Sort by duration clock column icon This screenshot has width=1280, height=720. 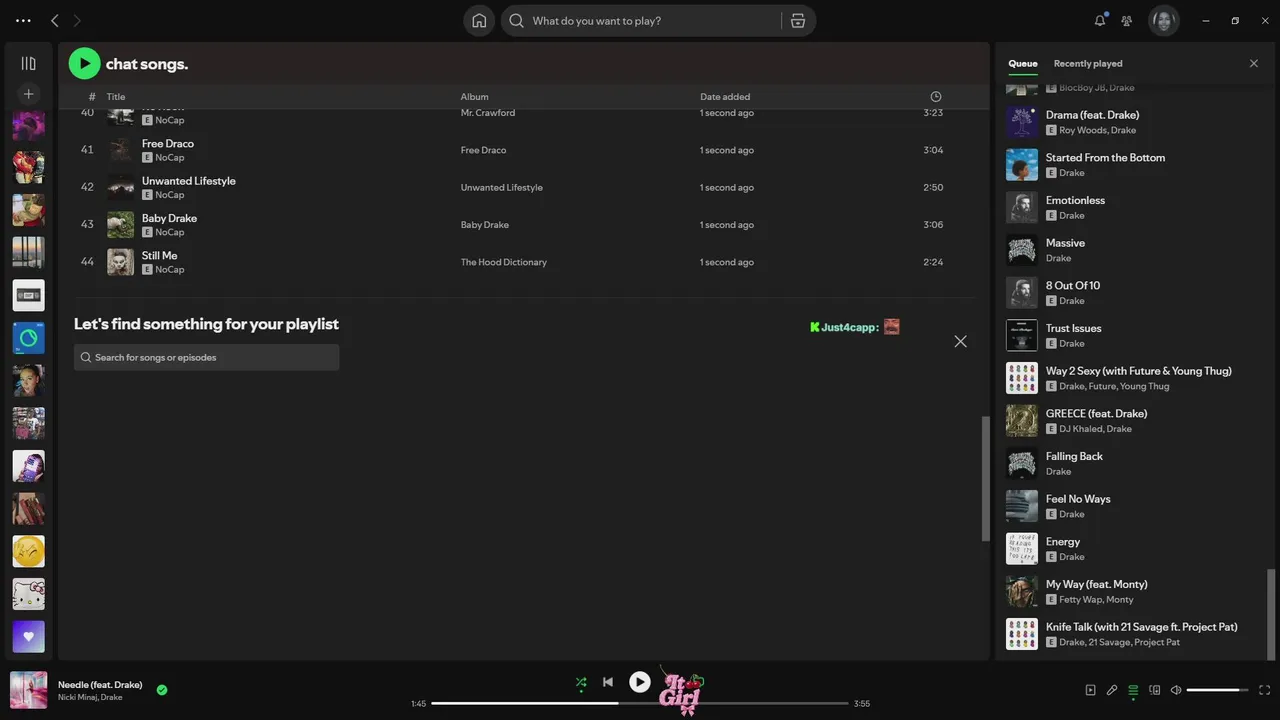[x=936, y=97]
